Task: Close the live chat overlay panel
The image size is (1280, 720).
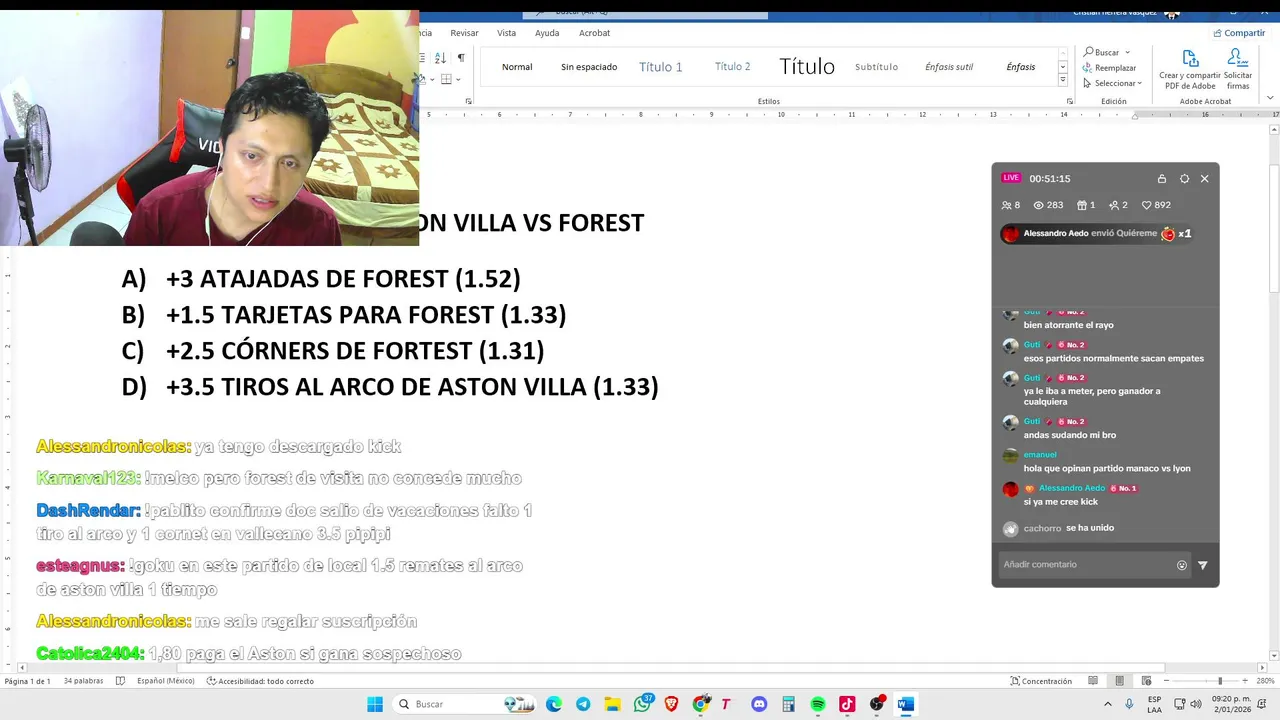Action: (1204, 179)
